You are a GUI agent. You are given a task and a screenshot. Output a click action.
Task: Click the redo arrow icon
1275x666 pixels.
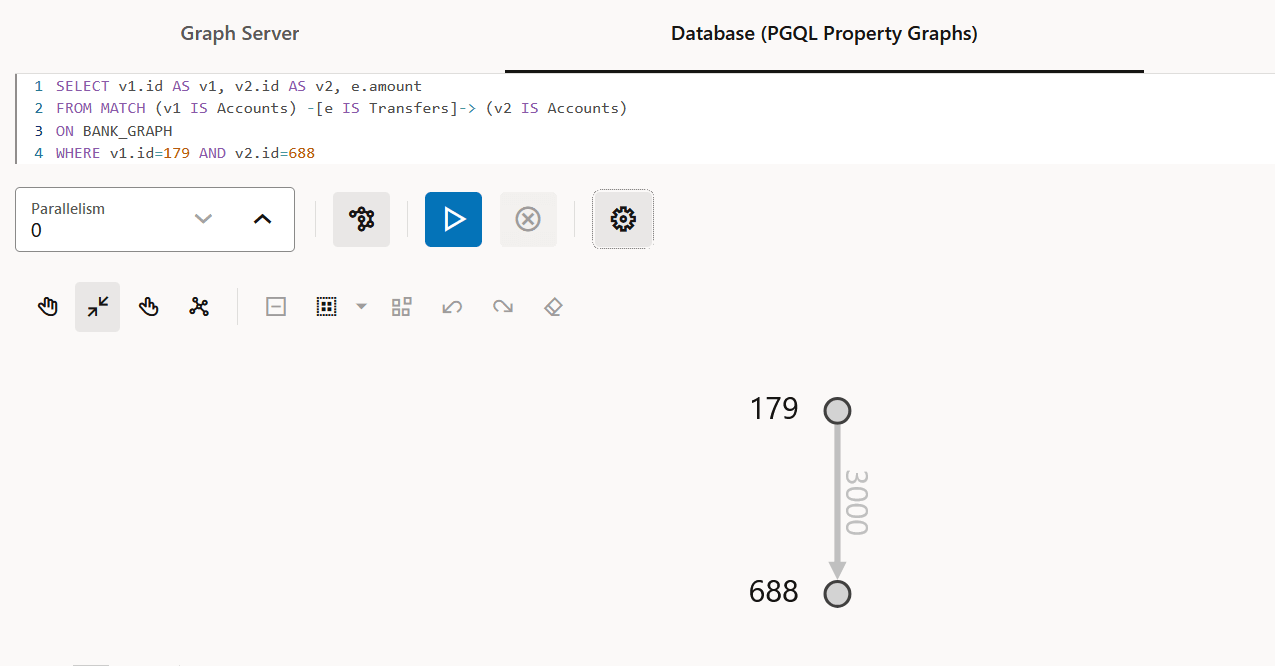coord(503,307)
